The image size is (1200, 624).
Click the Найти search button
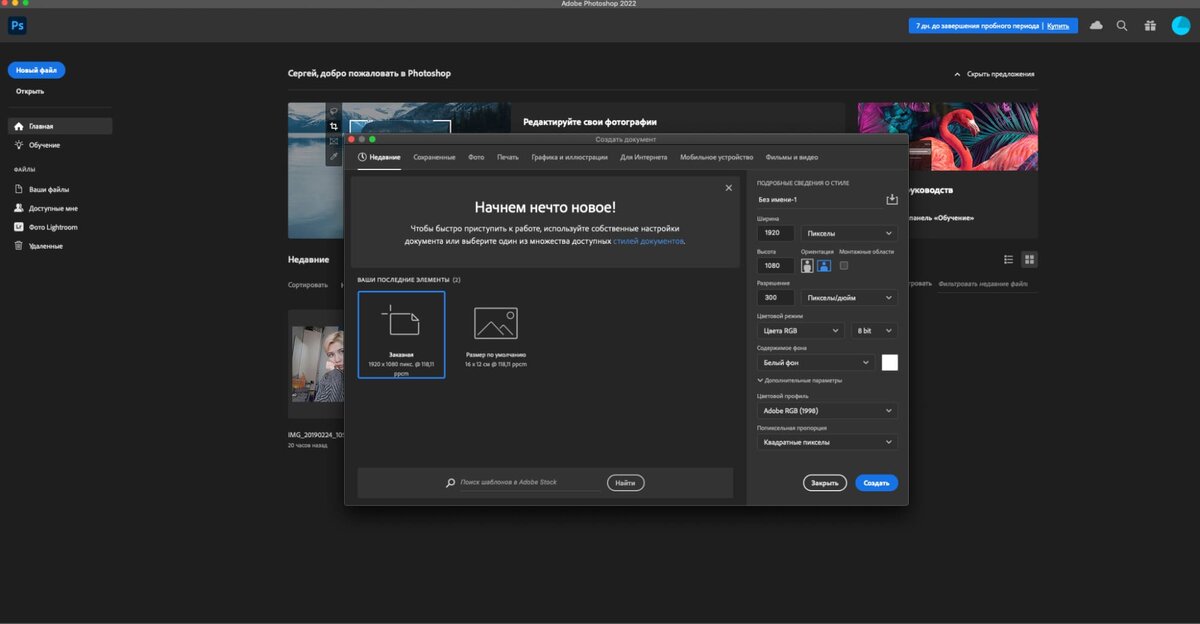pos(625,483)
